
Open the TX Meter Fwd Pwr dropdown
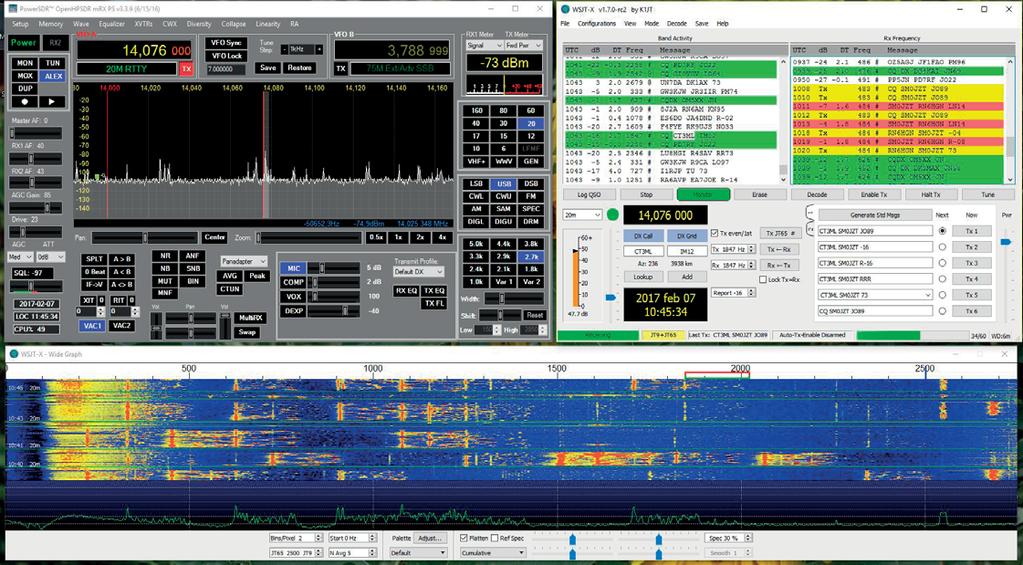525,46
